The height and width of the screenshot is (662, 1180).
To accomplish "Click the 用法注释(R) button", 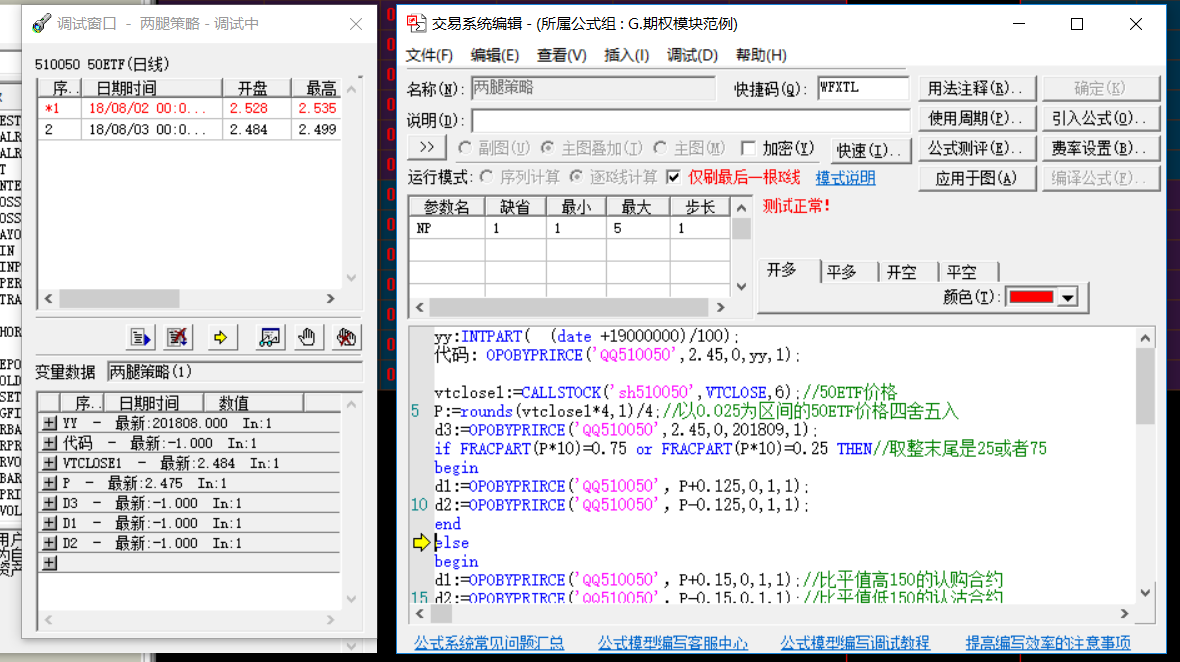I will [977, 89].
